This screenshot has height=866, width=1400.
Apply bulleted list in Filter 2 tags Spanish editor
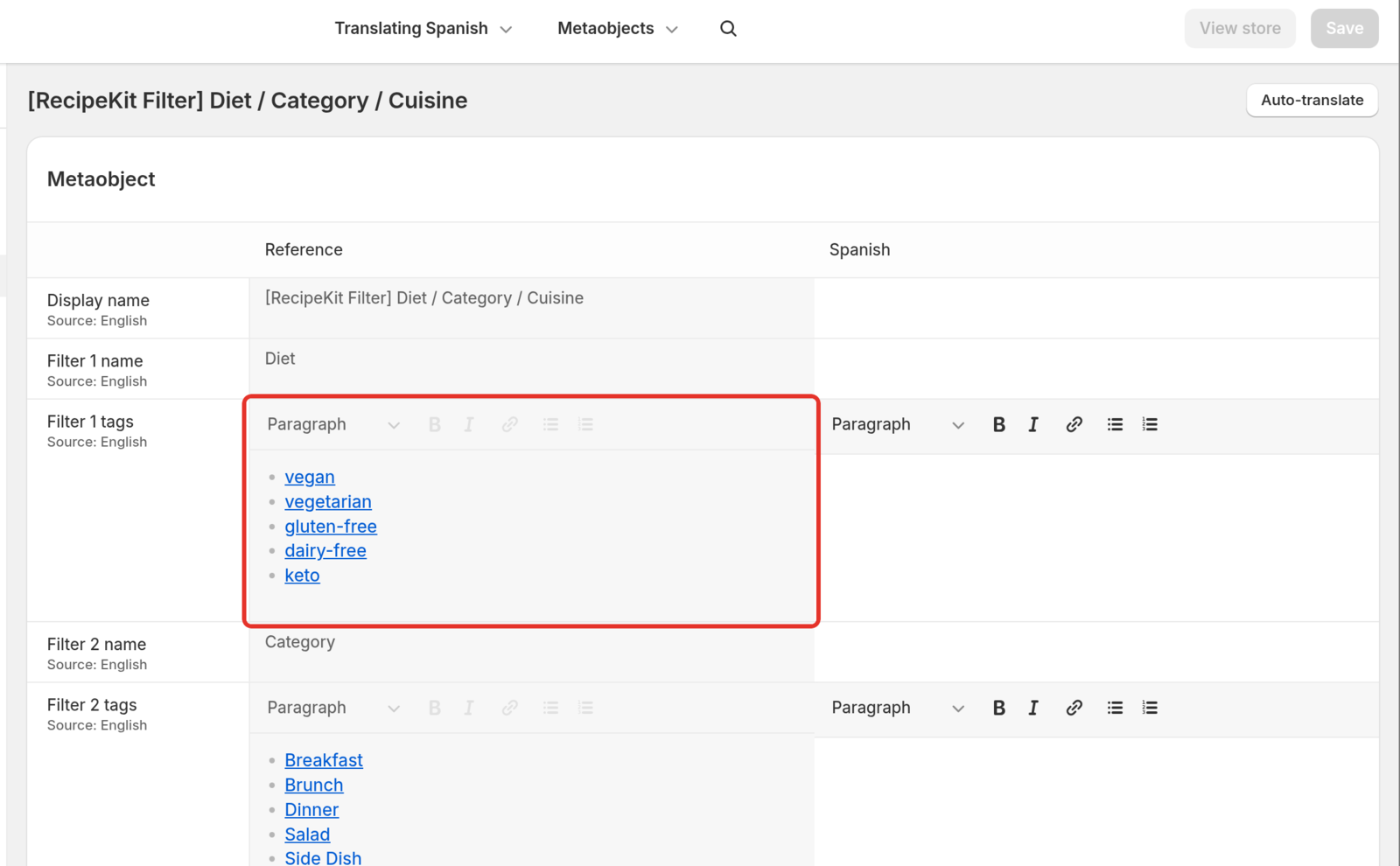coord(1115,708)
